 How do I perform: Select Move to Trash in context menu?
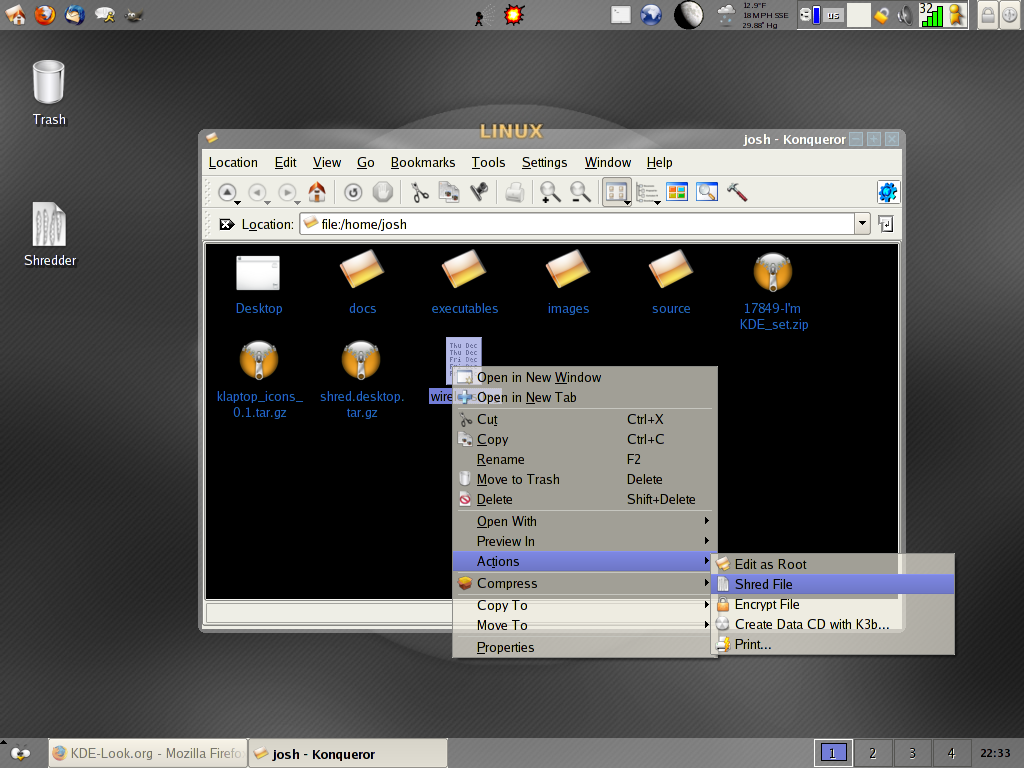(584, 479)
